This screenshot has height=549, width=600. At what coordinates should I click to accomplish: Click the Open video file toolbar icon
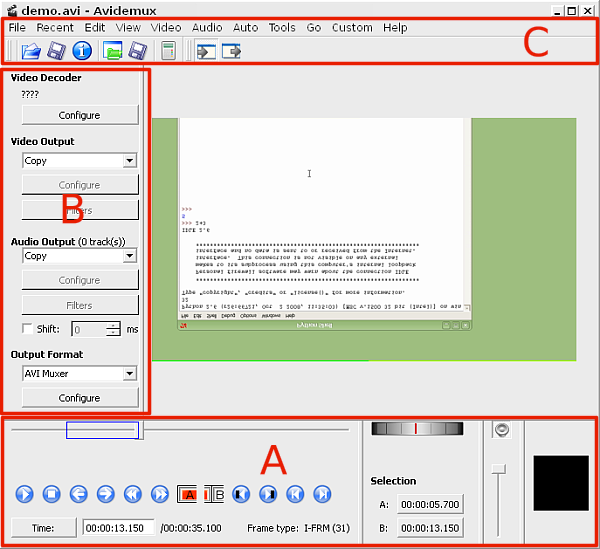[31, 51]
